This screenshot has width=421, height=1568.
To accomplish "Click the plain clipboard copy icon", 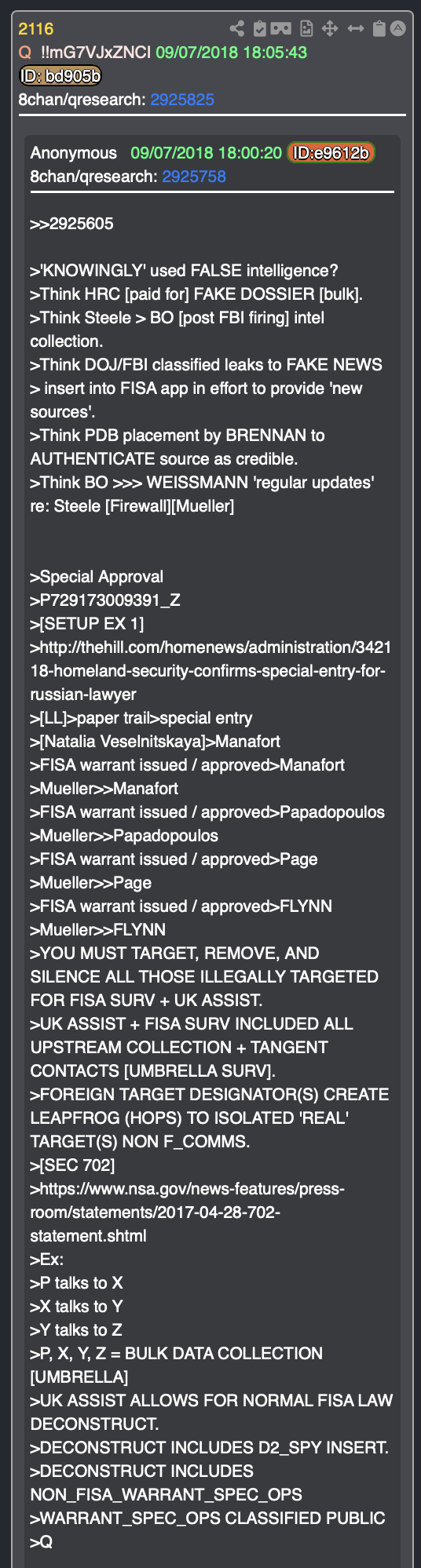I will [379, 29].
